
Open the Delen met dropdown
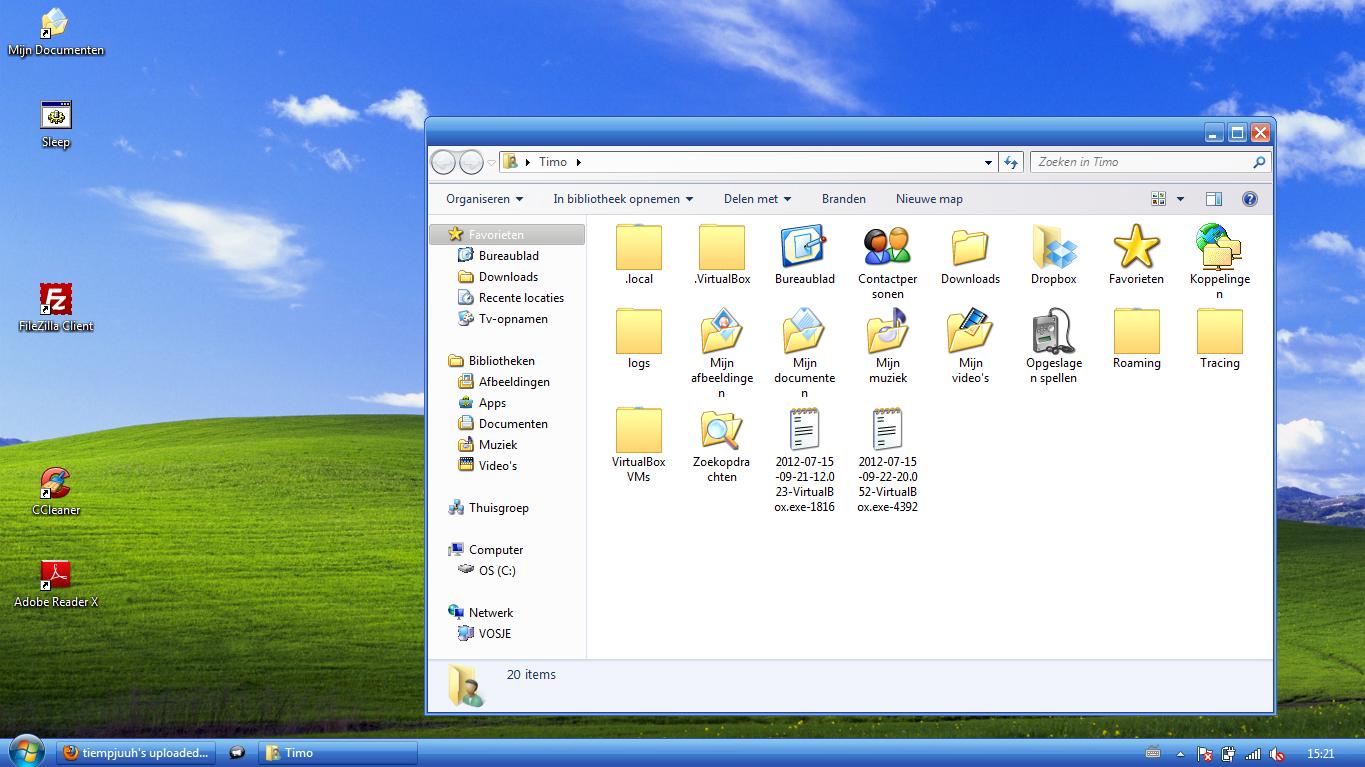(757, 199)
